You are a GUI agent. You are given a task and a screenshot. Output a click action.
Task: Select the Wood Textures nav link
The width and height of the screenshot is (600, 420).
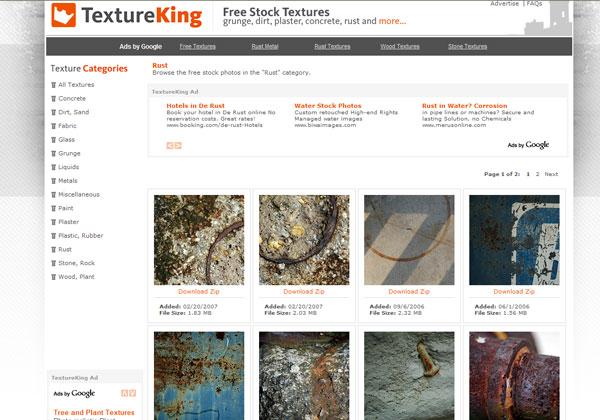click(x=400, y=46)
